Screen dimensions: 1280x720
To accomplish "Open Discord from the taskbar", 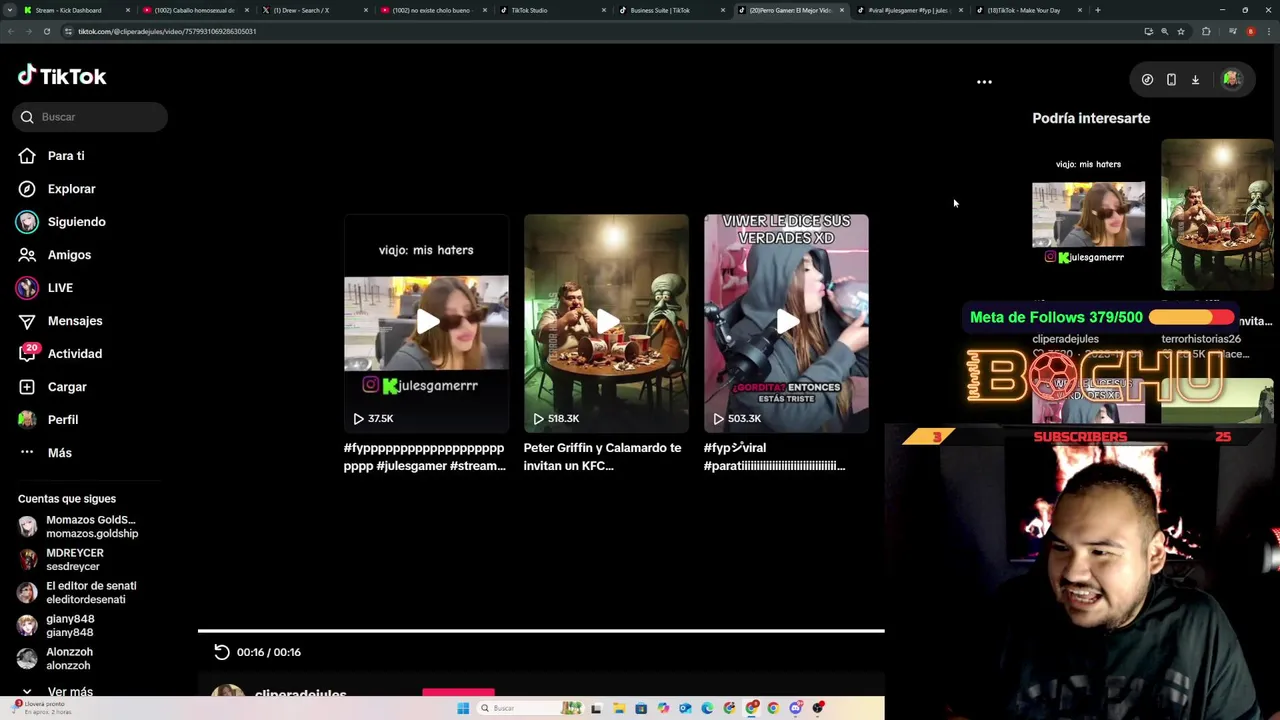I will (x=796, y=708).
